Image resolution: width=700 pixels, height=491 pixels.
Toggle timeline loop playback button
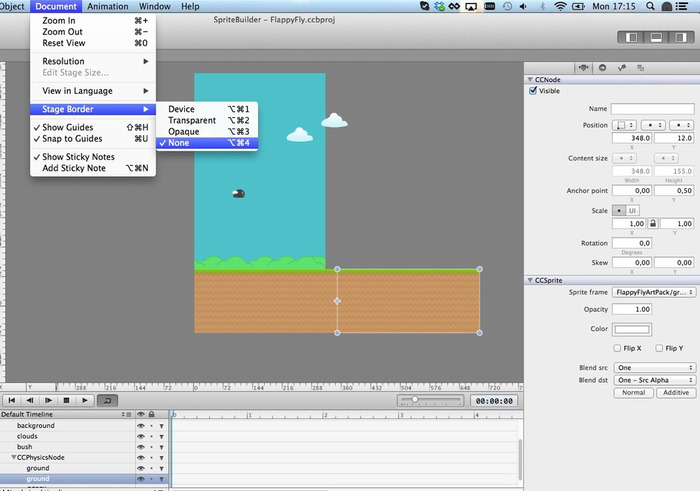[107, 400]
